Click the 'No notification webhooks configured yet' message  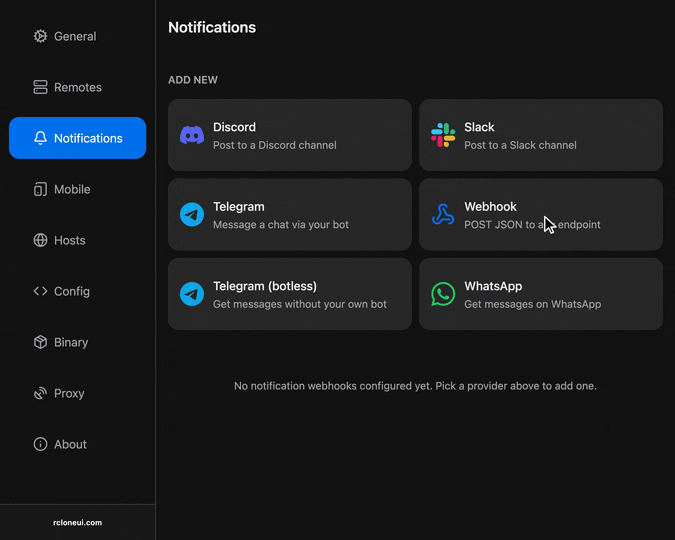(415, 386)
